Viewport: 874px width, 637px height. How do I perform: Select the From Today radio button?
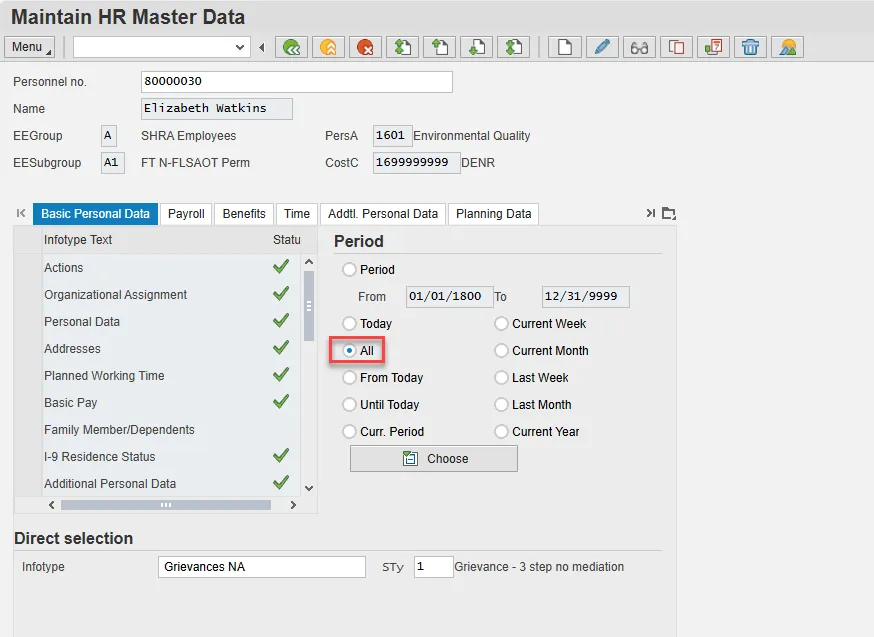349,378
